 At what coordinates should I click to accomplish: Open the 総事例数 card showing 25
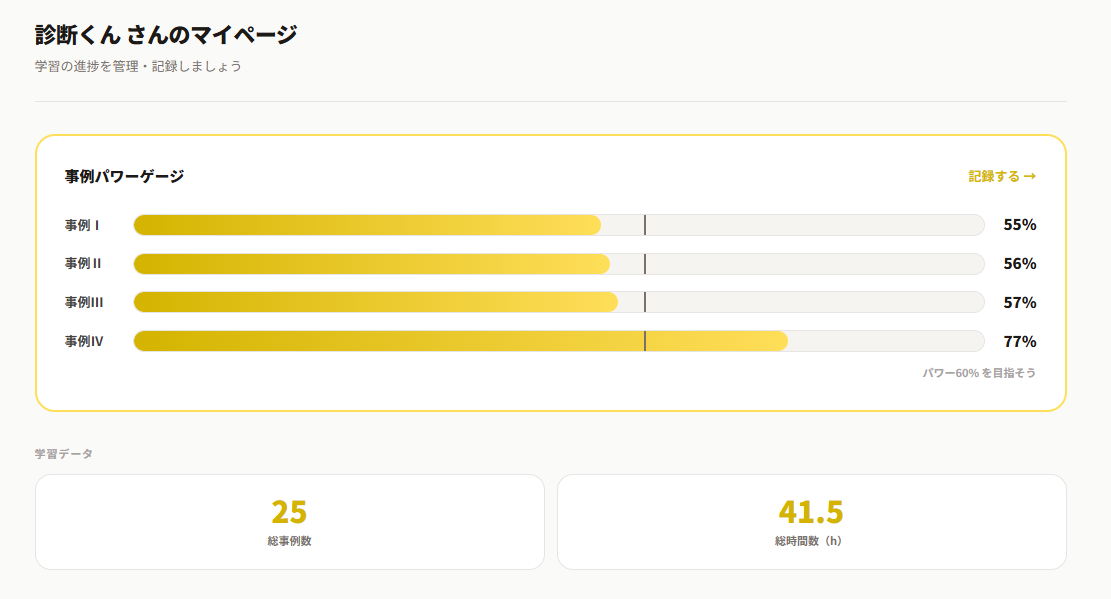(290, 522)
